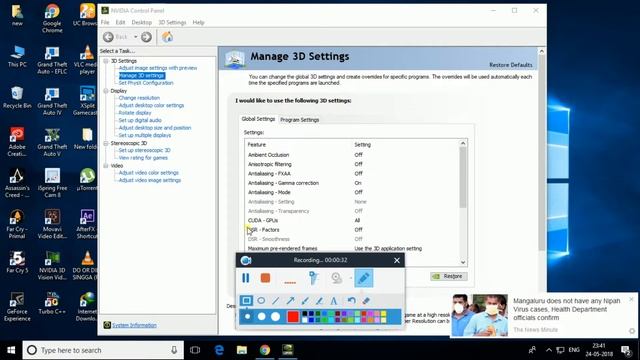Stop the recording with the orange square

click(x=265, y=278)
